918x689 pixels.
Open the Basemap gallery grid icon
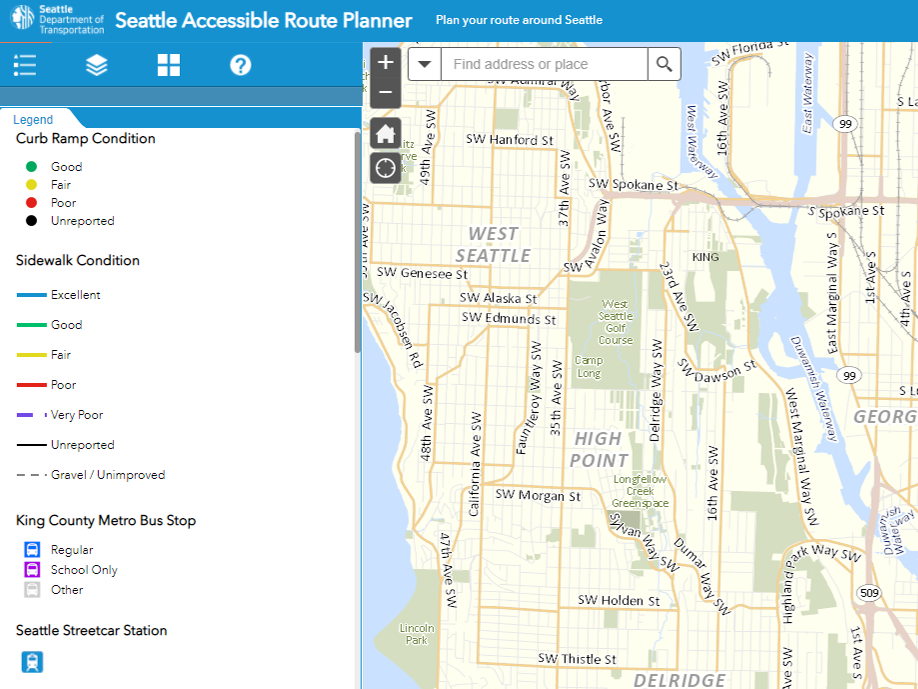click(169, 65)
